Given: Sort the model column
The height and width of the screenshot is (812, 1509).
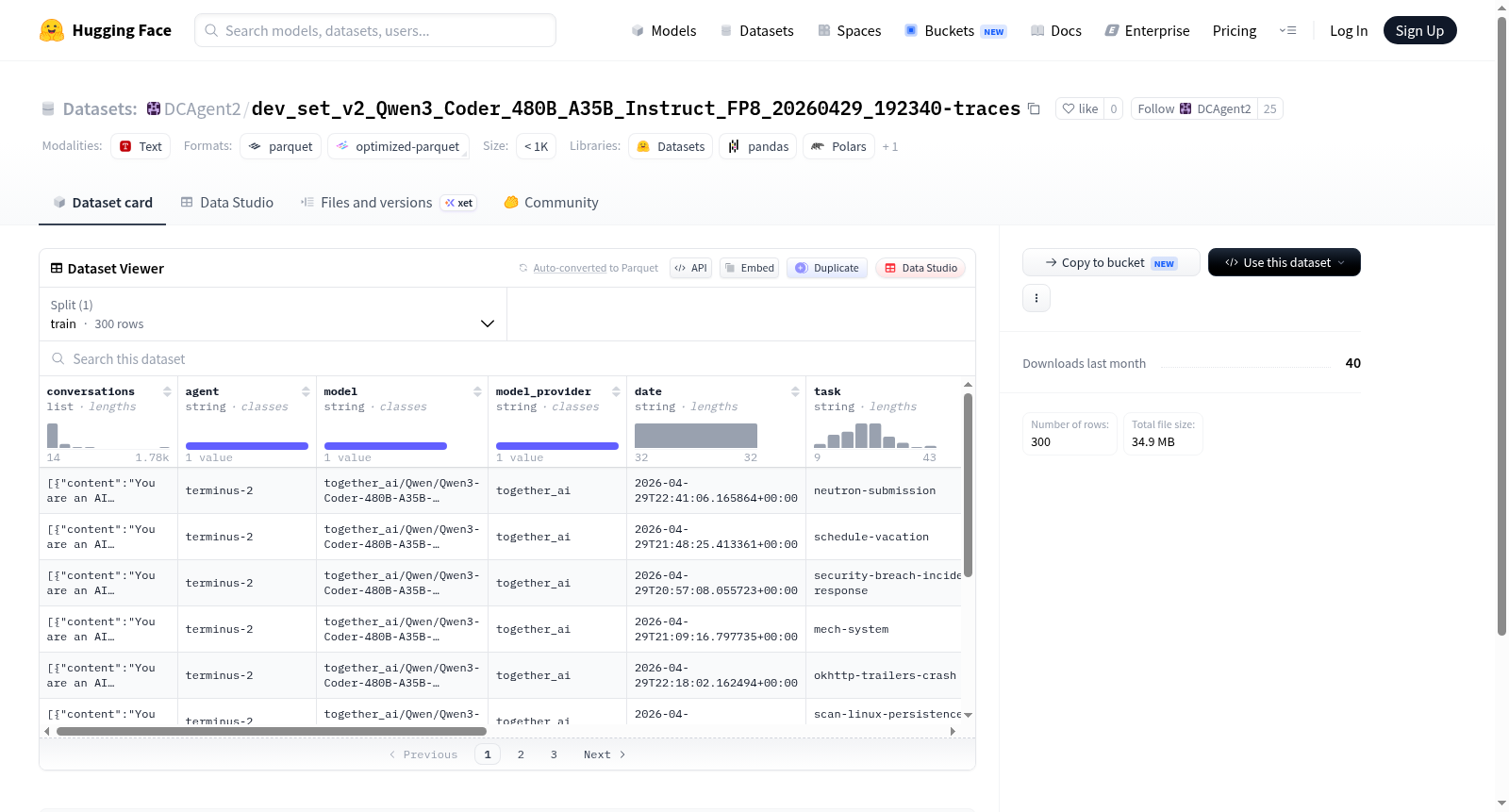Looking at the screenshot, I should [477, 391].
